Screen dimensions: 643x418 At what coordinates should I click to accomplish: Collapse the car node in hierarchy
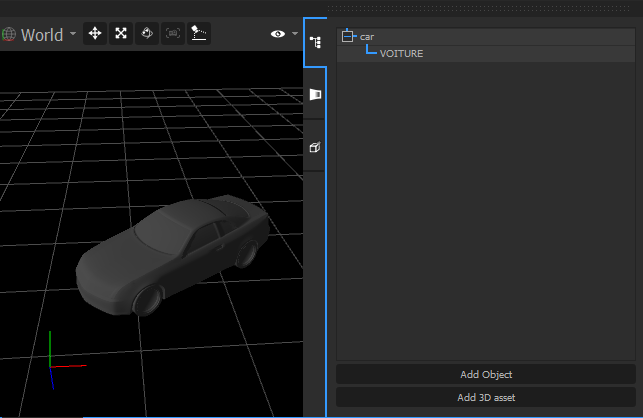tap(348, 36)
